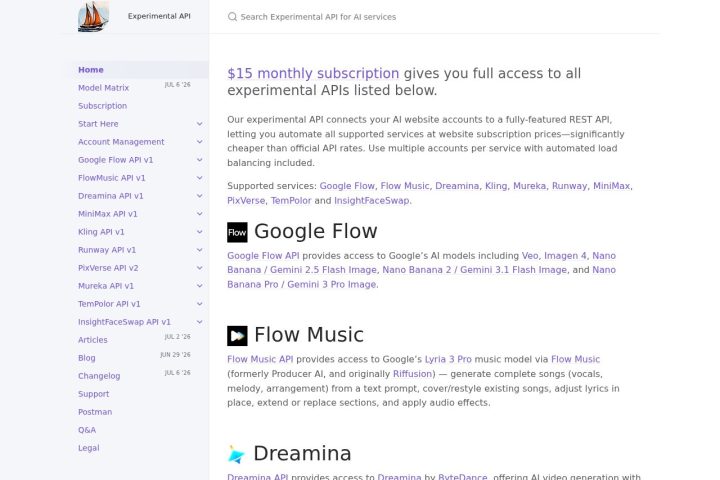The height and width of the screenshot is (480, 720).
Task: Open InsightFaceSwap API v1 sidebar item
Action: click(124, 322)
